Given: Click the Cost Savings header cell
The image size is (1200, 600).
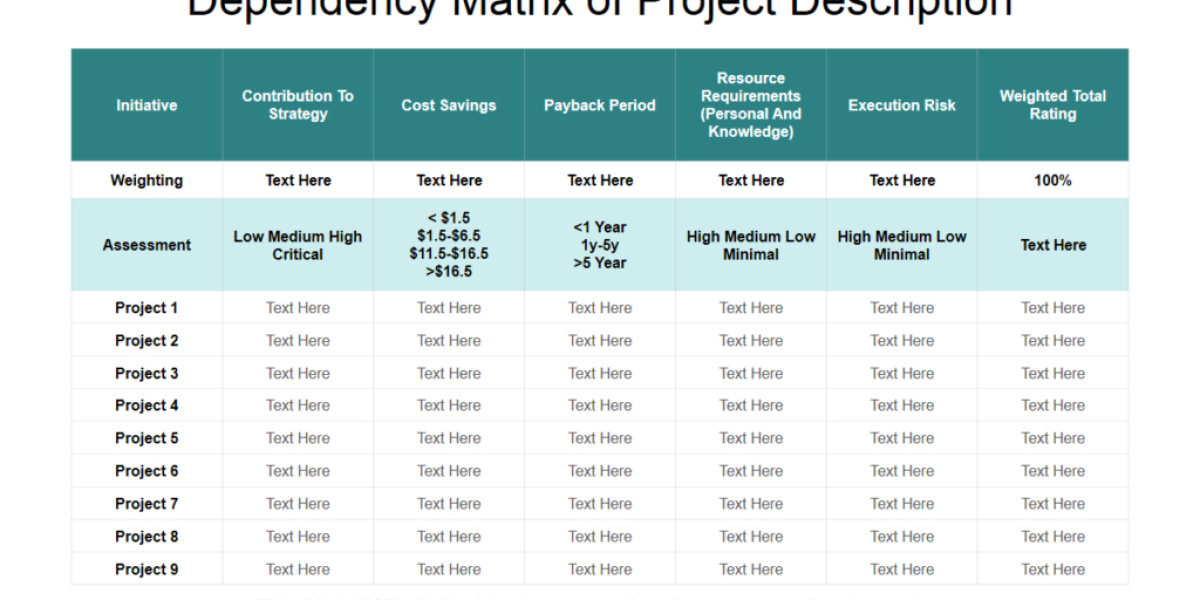Looking at the screenshot, I should (x=449, y=105).
